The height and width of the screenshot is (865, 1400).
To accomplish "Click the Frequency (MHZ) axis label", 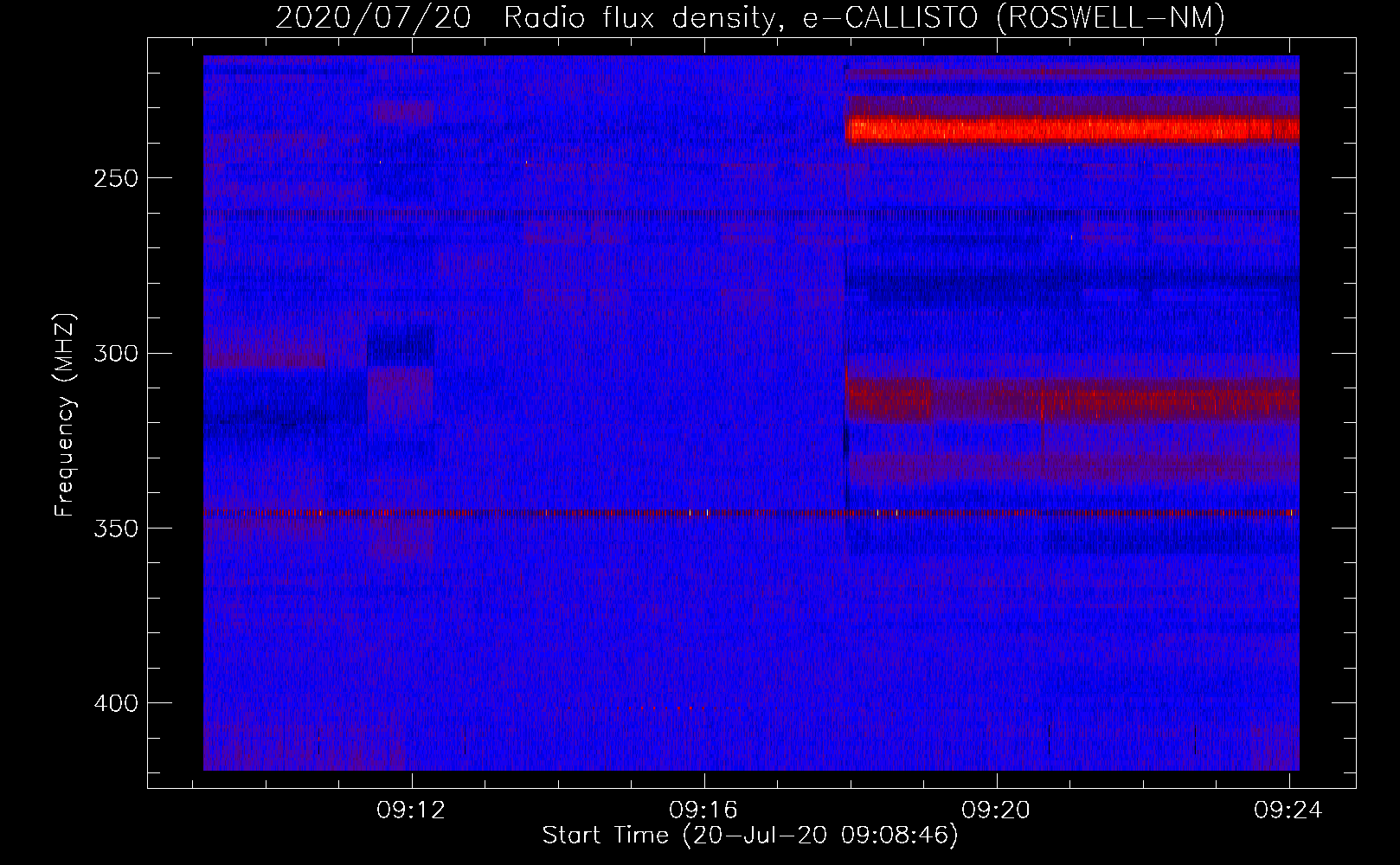I will point(65,414).
